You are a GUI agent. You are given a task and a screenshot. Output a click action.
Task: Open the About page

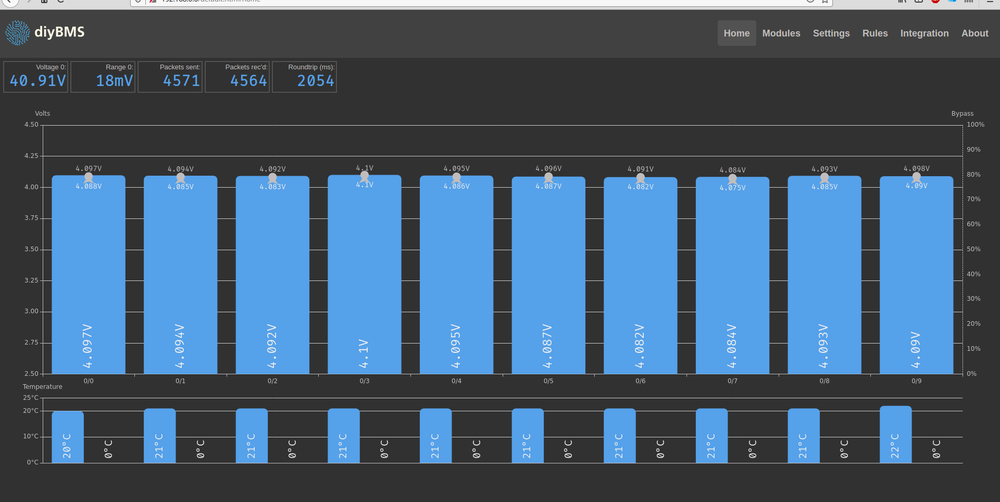coord(974,33)
